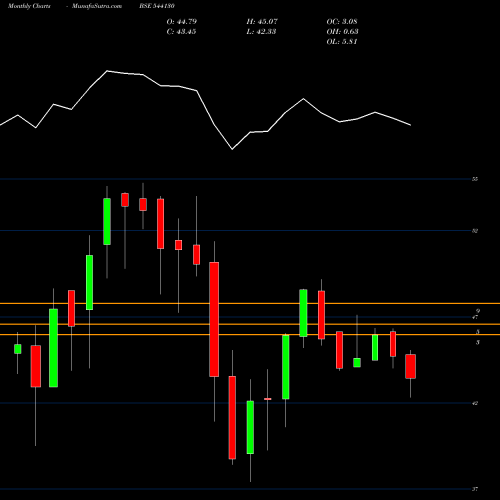Viewport: 500px width, 500px height.
Task: Click the MunafaSutra.com label
Action: click(x=97, y=6)
